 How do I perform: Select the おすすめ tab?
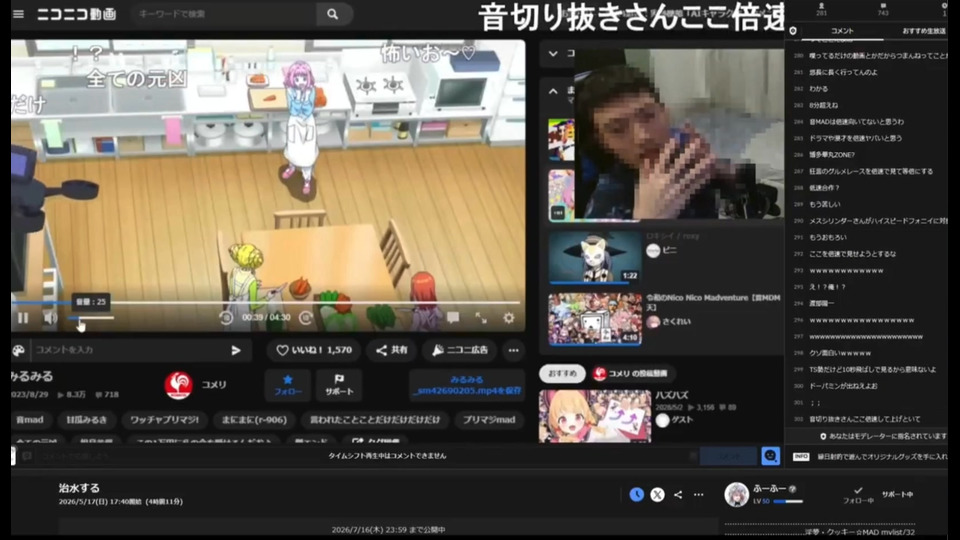click(562, 373)
